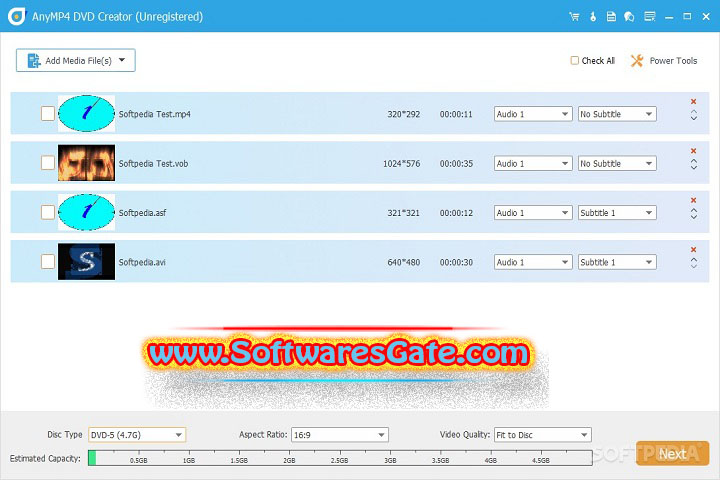Click the shopping cart purchase icon
The height and width of the screenshot is (480, 720).
pyautogui.click(x=574, y=17)
